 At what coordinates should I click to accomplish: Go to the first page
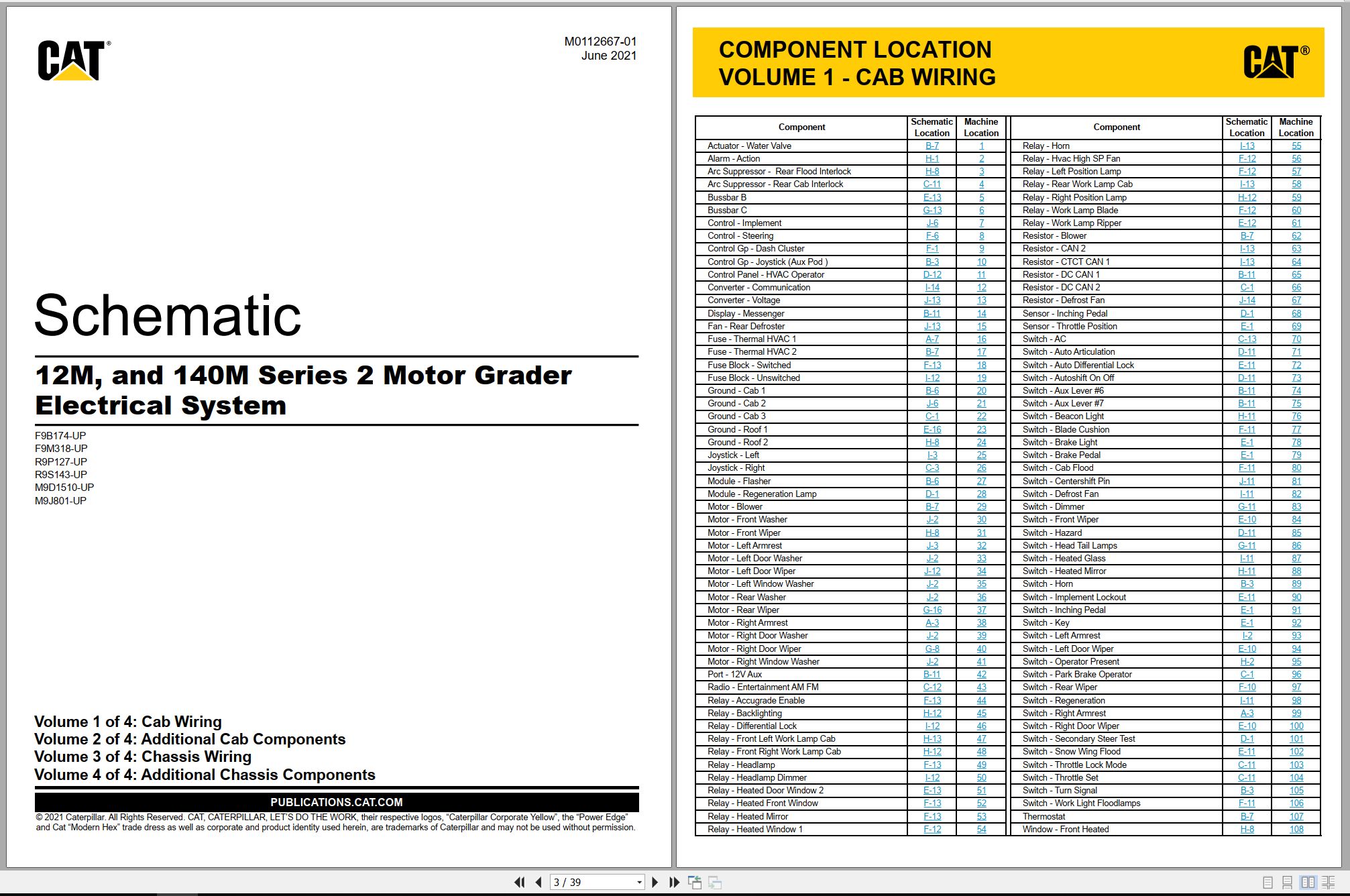coord(519,882)
